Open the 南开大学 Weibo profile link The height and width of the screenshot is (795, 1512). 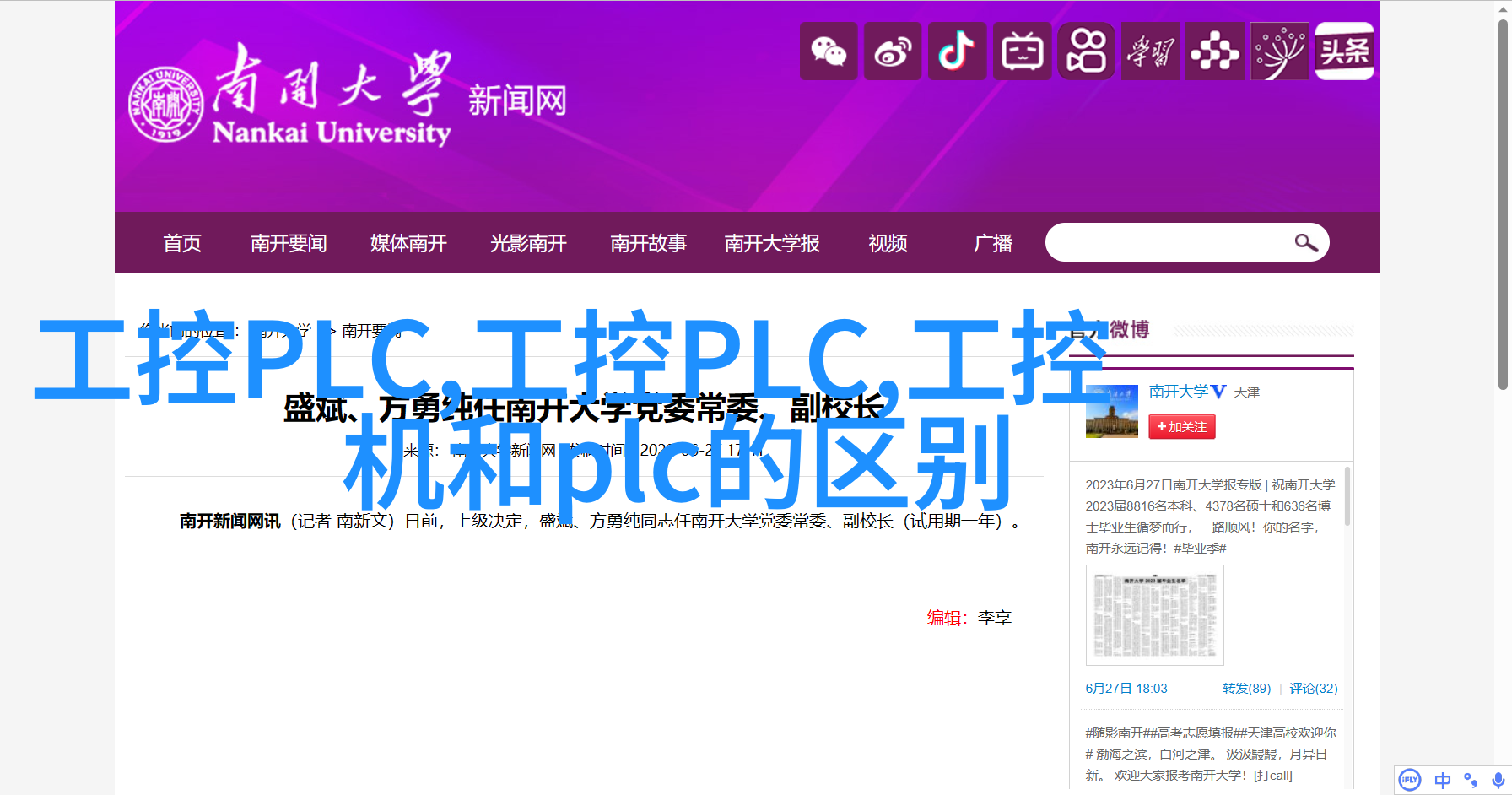click(1179, 392)
